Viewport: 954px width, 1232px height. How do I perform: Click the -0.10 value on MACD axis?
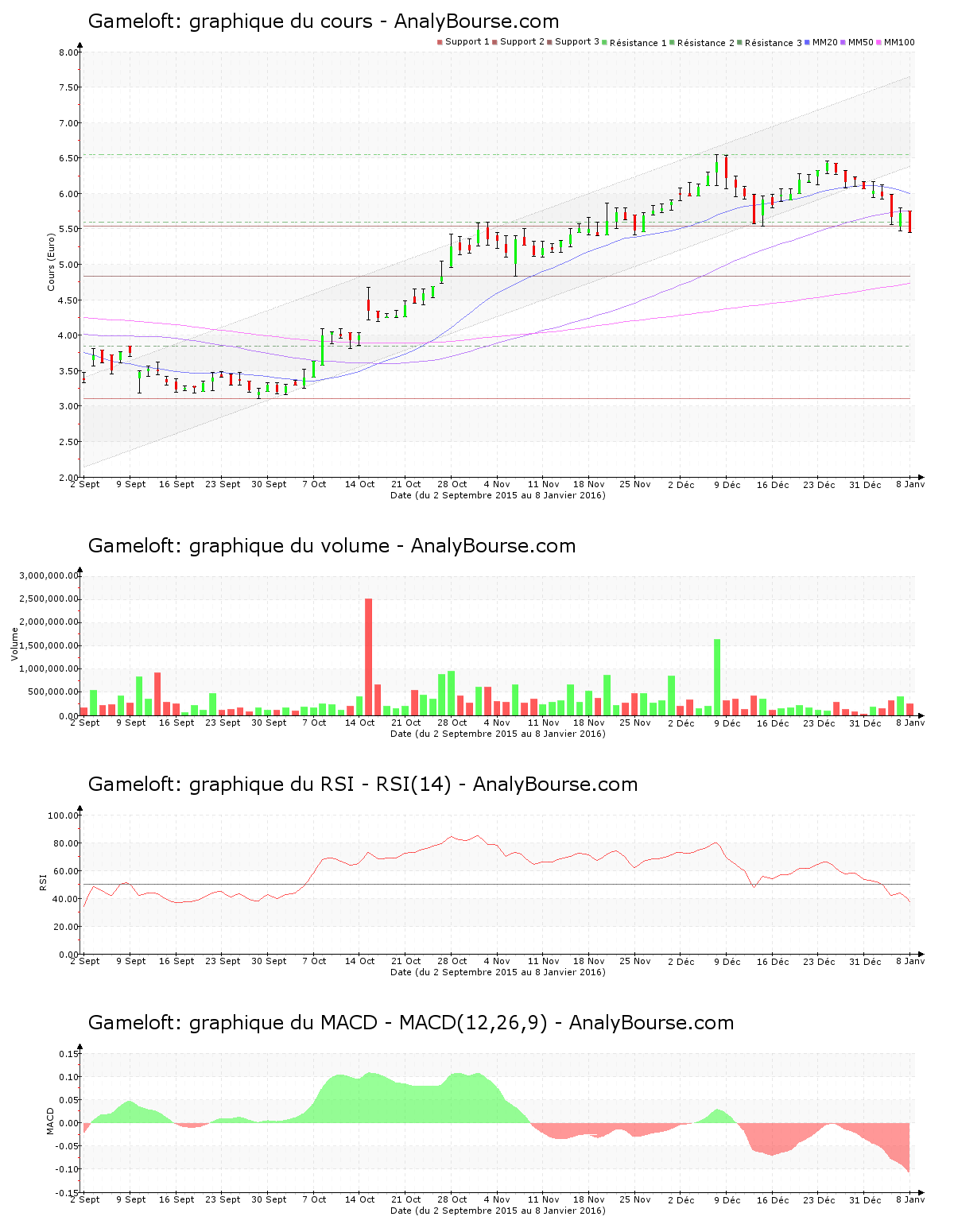coord(68,1169)
